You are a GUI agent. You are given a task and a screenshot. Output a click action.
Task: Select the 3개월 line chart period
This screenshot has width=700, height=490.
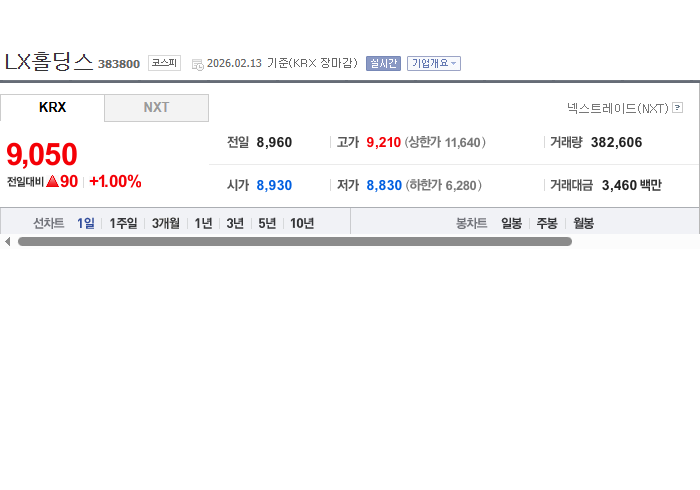click(166, 223)
